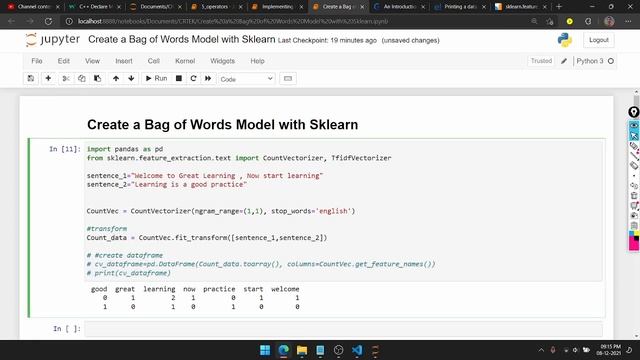Click the Python logo icon
The width and height of the screenshot is (640, 360).
click(565, 40)
